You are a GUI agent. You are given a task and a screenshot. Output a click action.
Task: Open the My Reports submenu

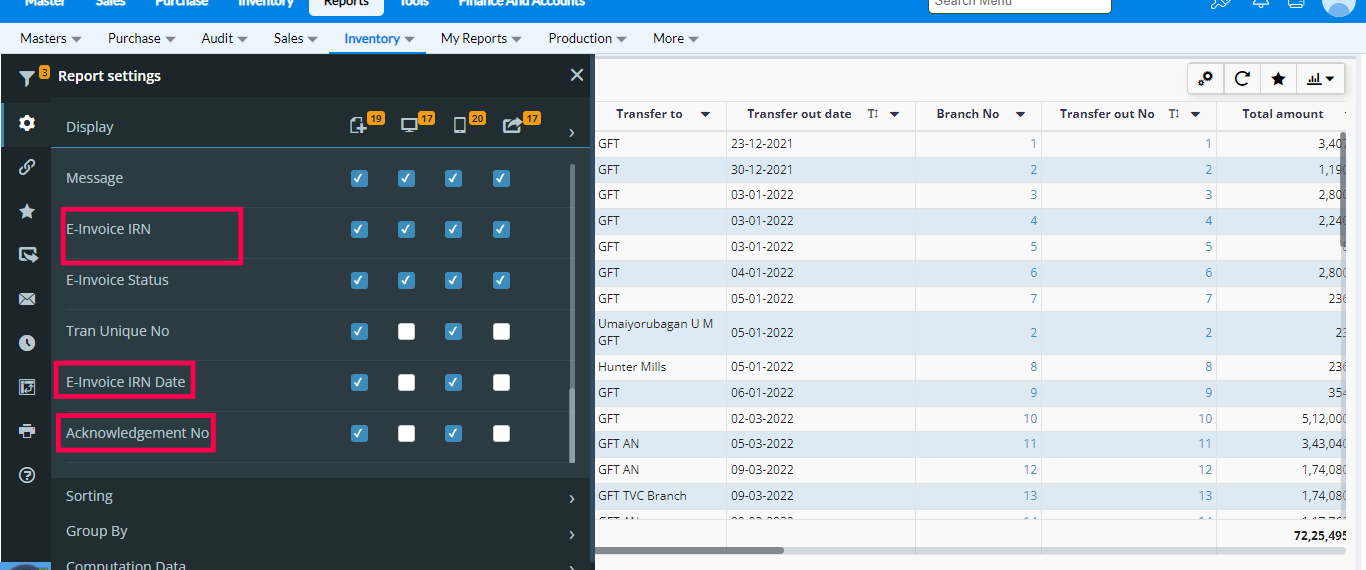click(x=481, y=38)
